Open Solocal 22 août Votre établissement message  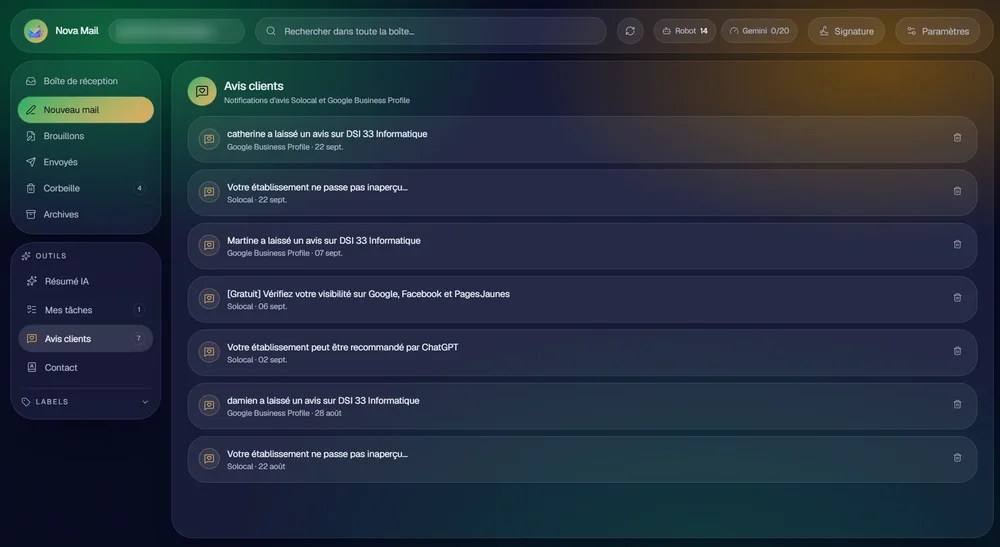(582, 460)
